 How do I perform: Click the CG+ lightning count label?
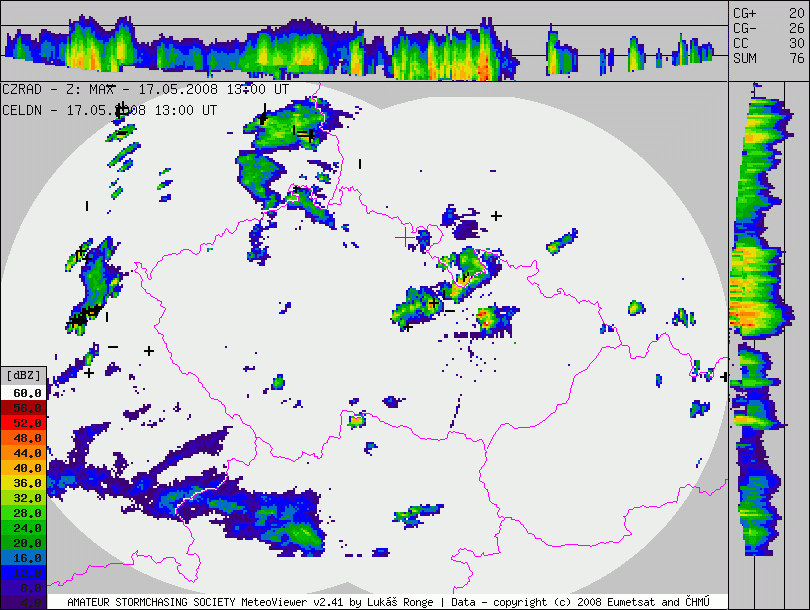coord(744,13)
